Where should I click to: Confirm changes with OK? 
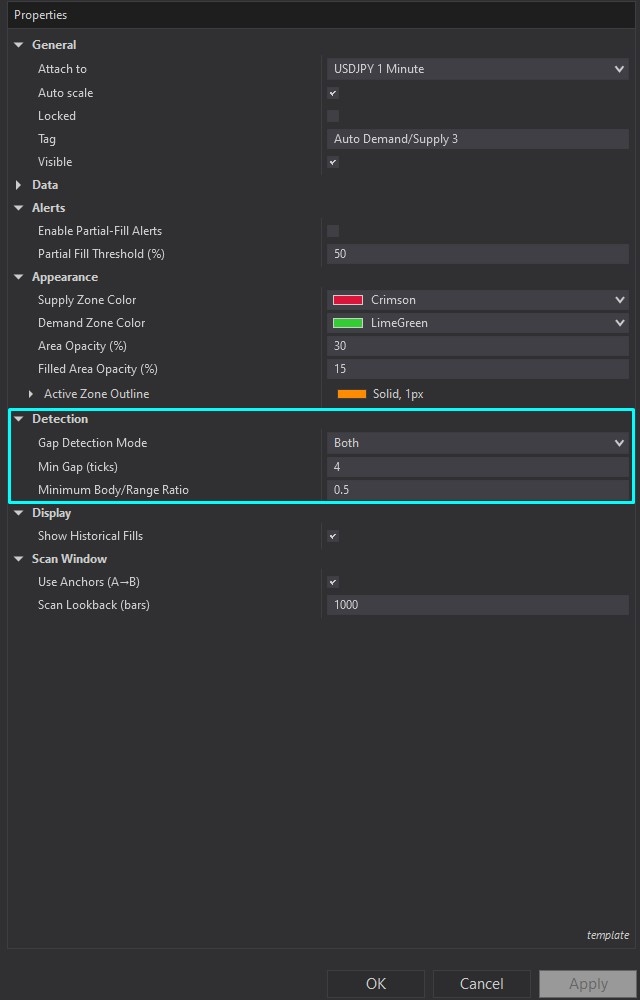pos(375,983)
